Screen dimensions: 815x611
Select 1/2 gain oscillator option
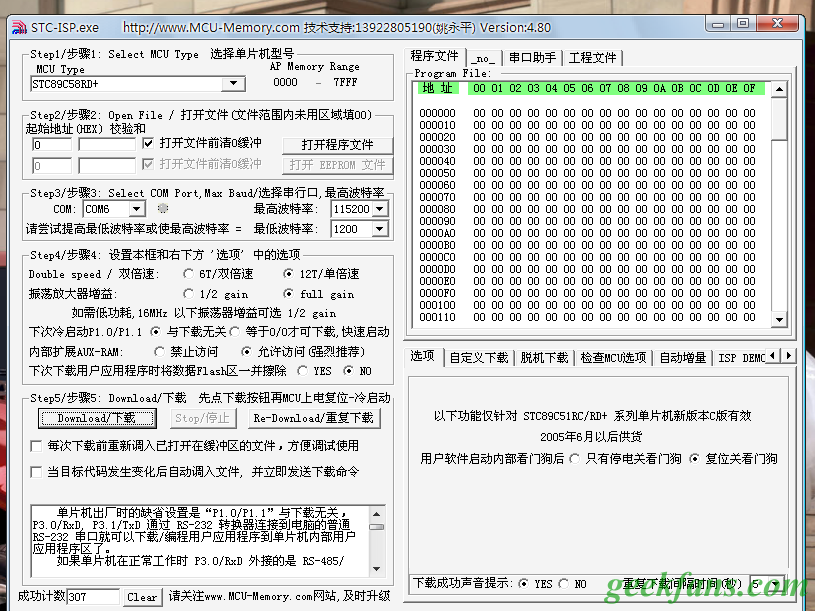[189, 294]
